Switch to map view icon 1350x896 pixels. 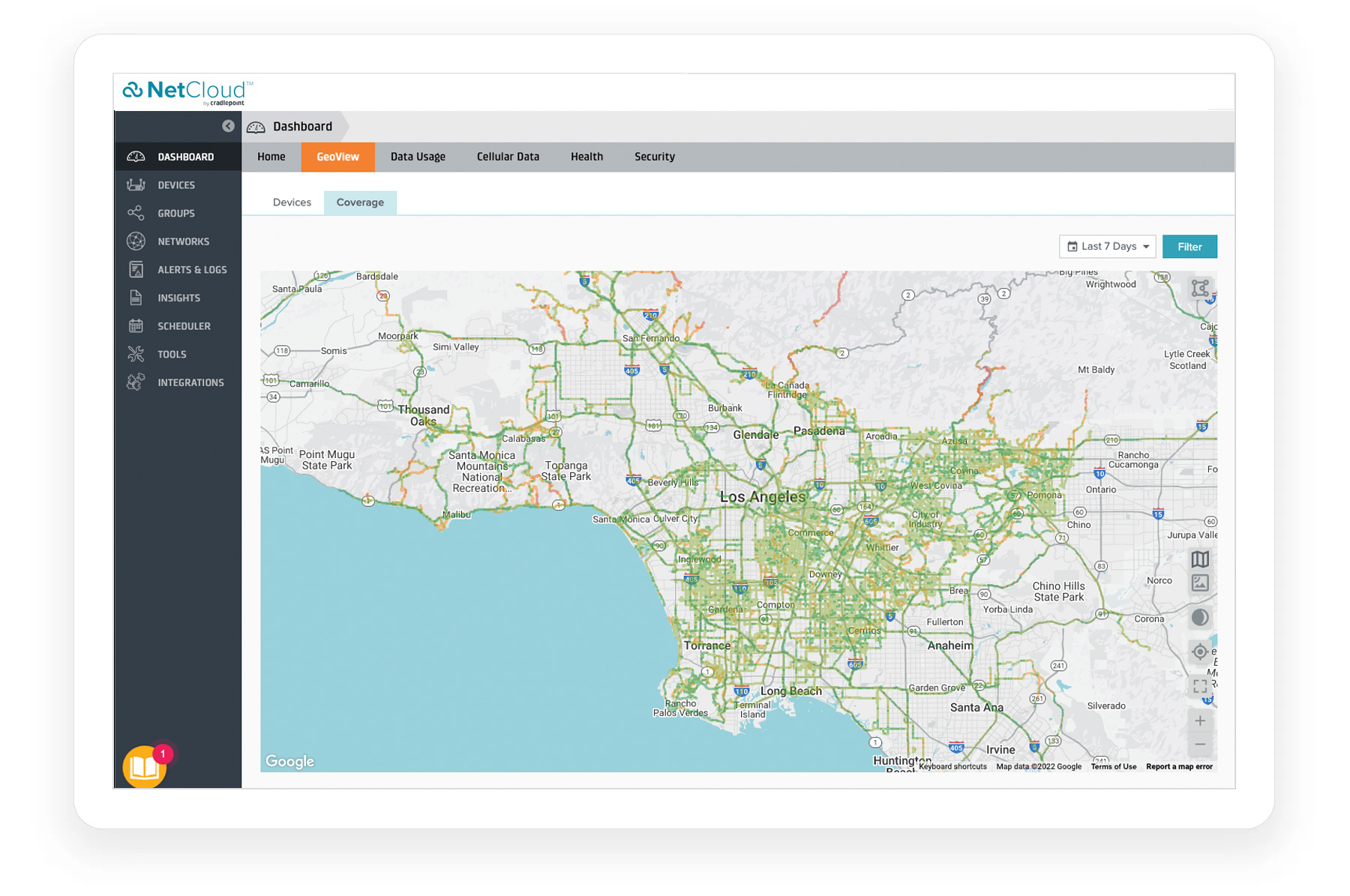[1200, 559]
